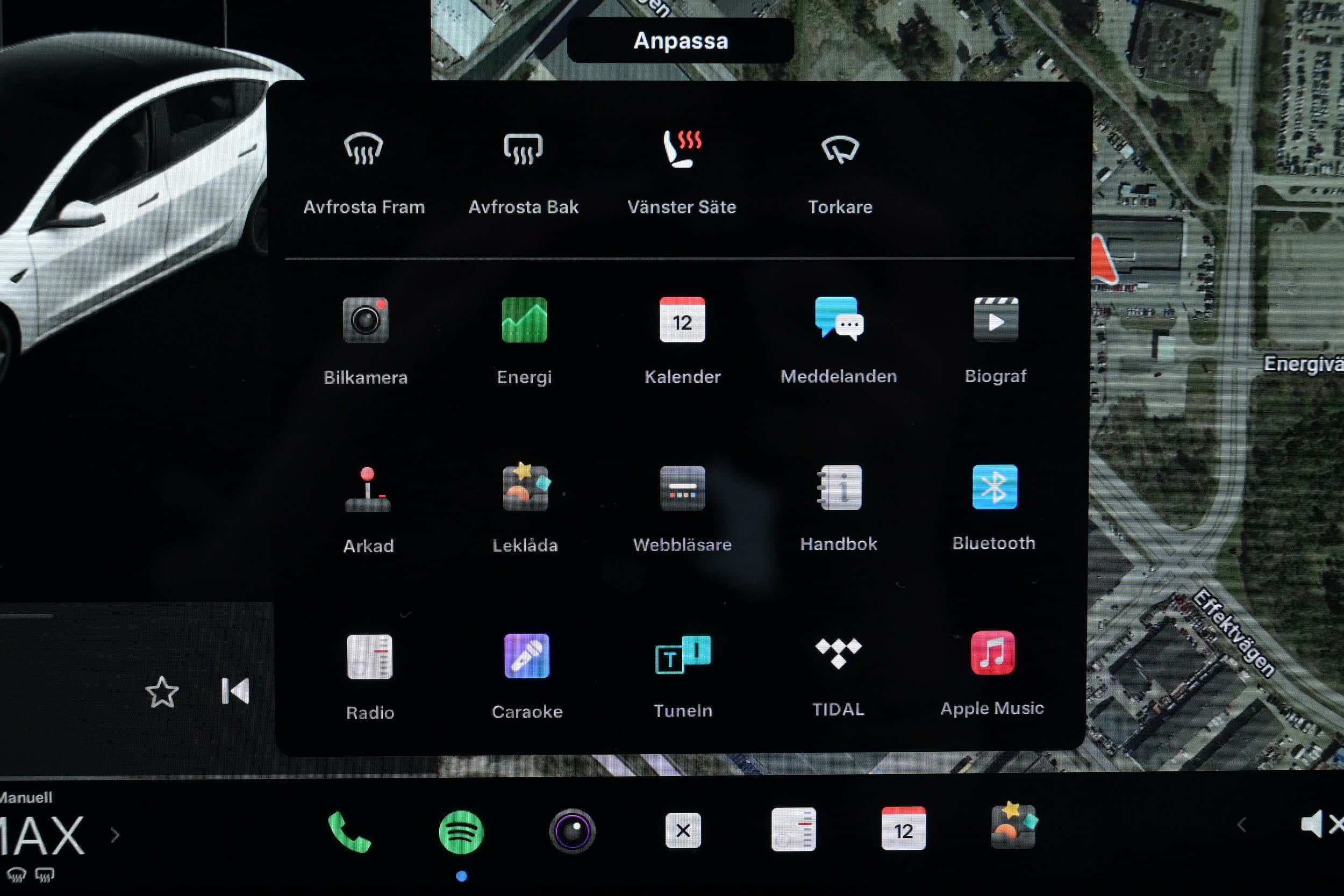The width and height of the screenshot is (1344, 896).
Task: Open Webbläsare browser app
Action: 682,489
